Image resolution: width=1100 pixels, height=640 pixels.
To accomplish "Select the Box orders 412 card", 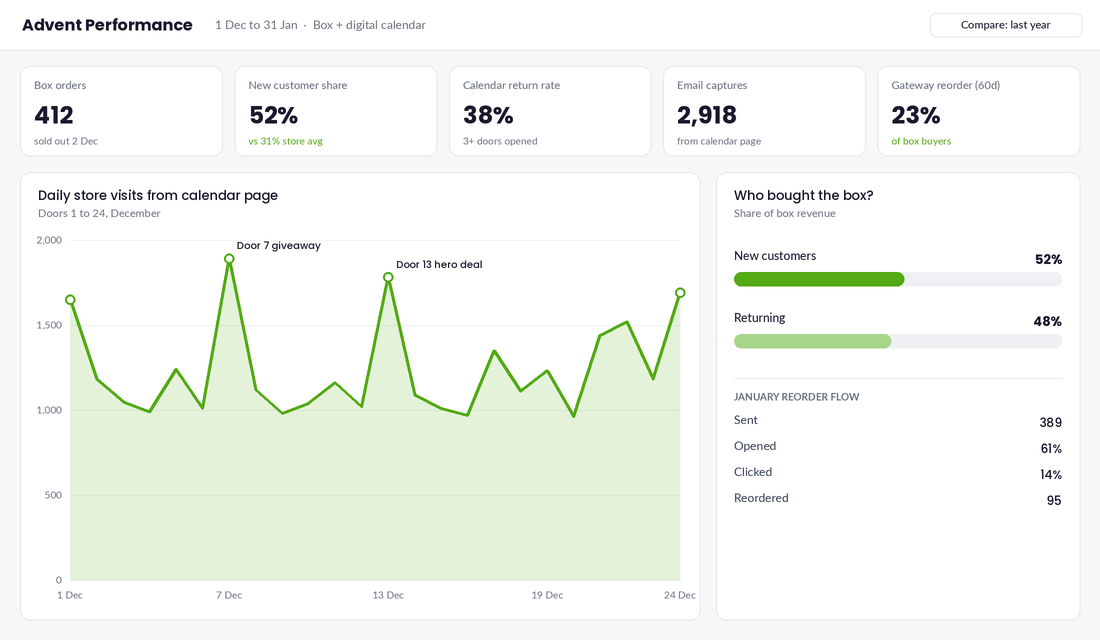I will (x=121, y=111).
